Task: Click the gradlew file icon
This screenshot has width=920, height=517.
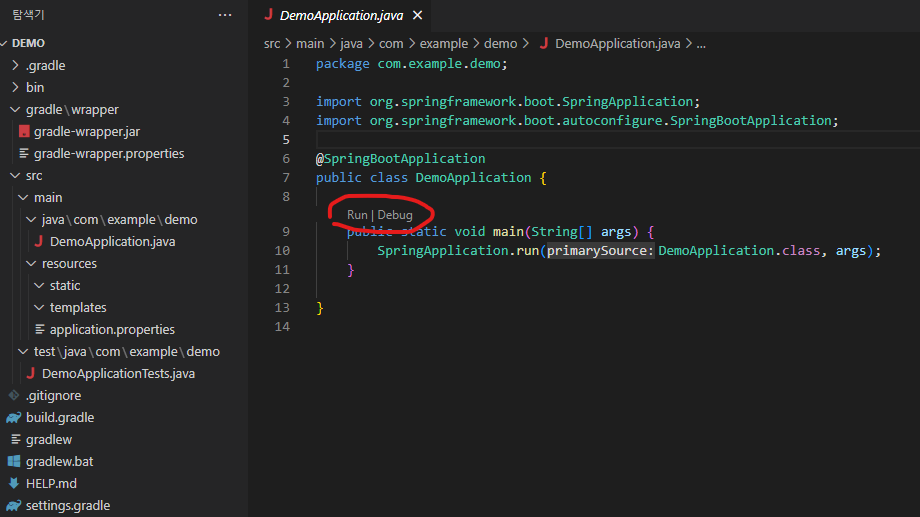Action: [16, 440]
